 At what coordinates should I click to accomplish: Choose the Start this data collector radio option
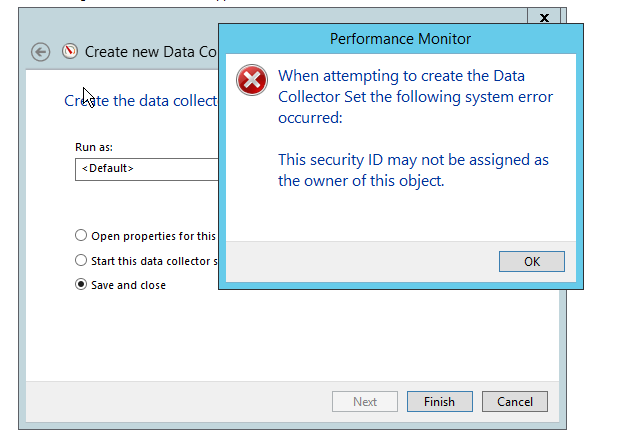tap(81, 260)
